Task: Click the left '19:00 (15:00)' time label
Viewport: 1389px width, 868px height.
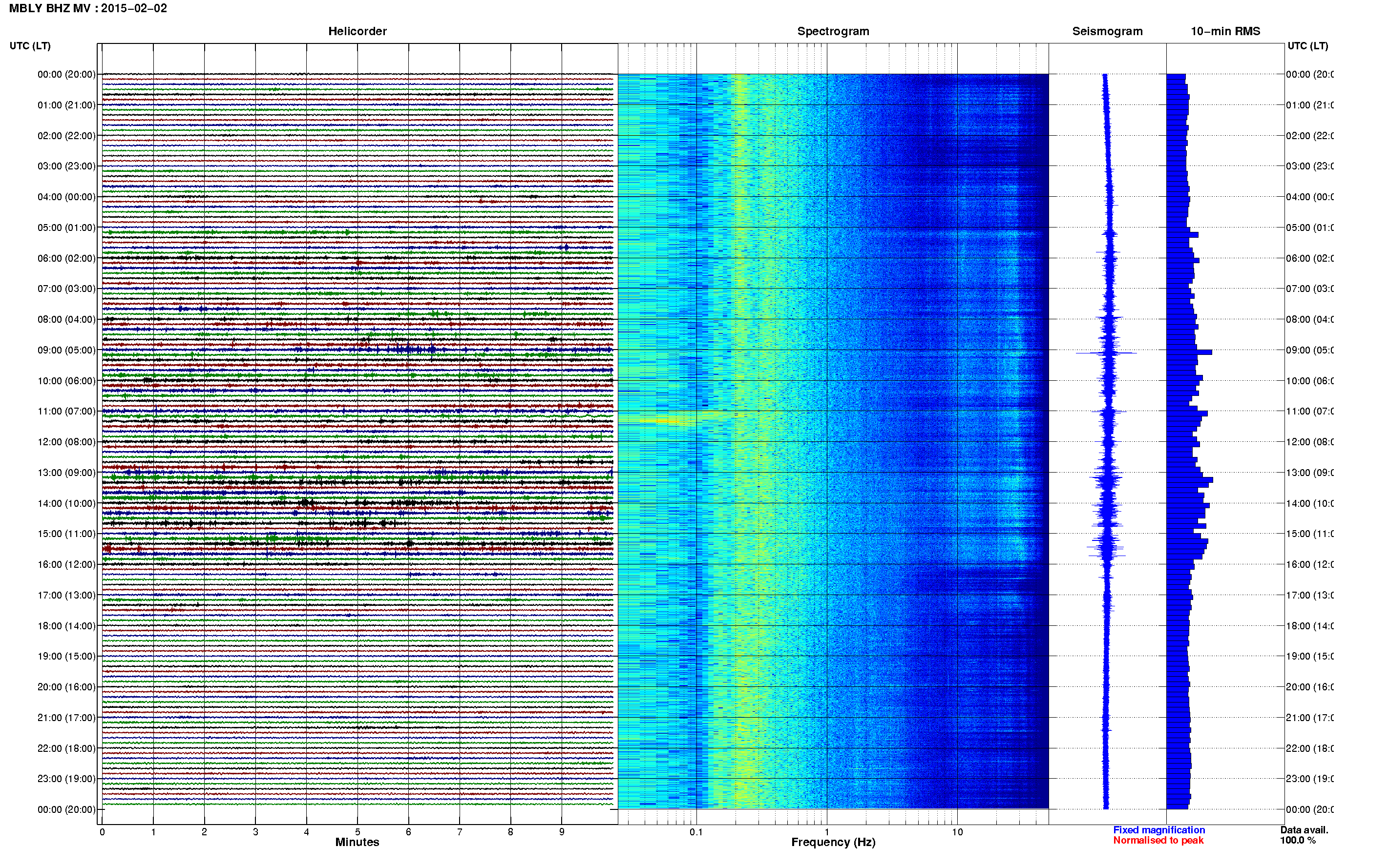Action: (x=66, y=656)
